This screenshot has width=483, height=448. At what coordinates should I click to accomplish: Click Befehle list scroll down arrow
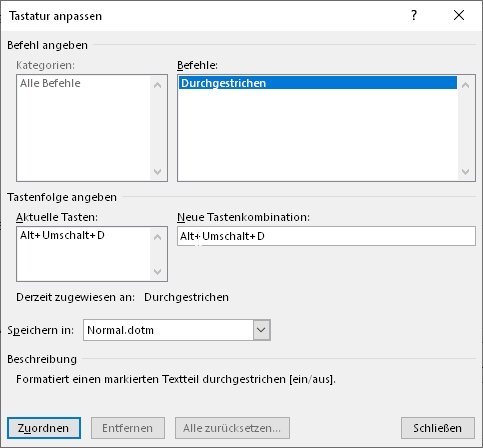pyautogui.click(x=466, y=172)
